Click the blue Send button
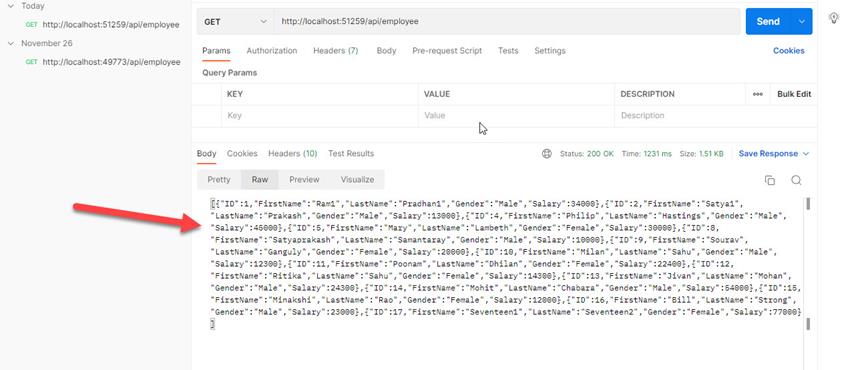850x370 pixels. pos(768,21)
